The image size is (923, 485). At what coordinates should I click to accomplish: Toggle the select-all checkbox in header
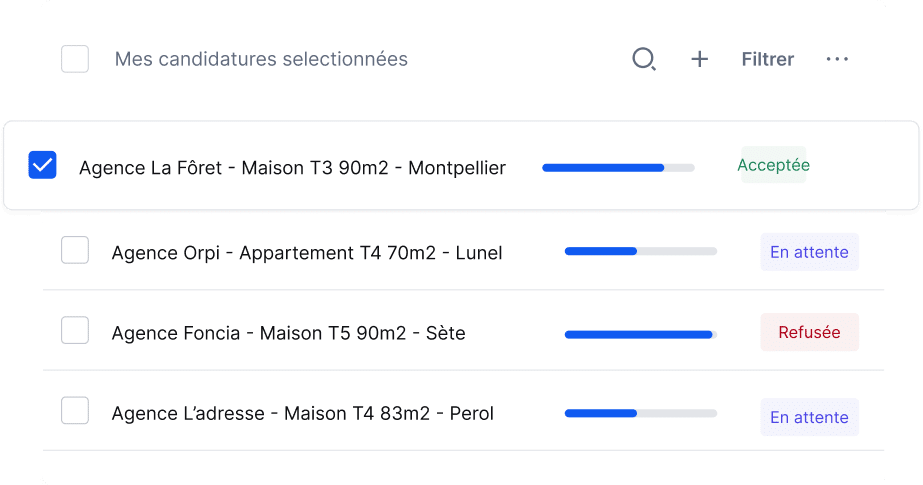point(75,59)
